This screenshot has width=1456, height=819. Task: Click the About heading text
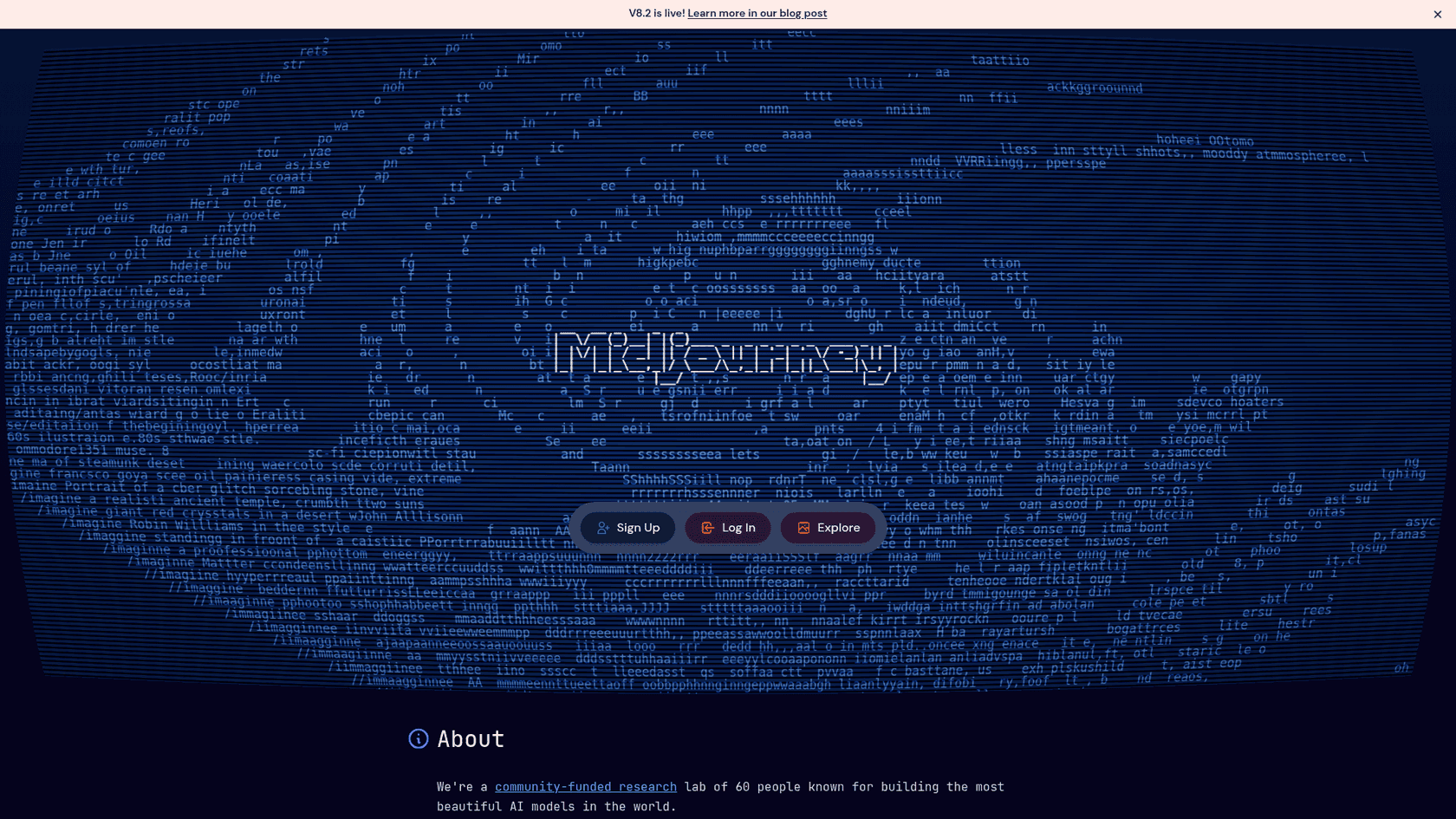pos(471,738)
